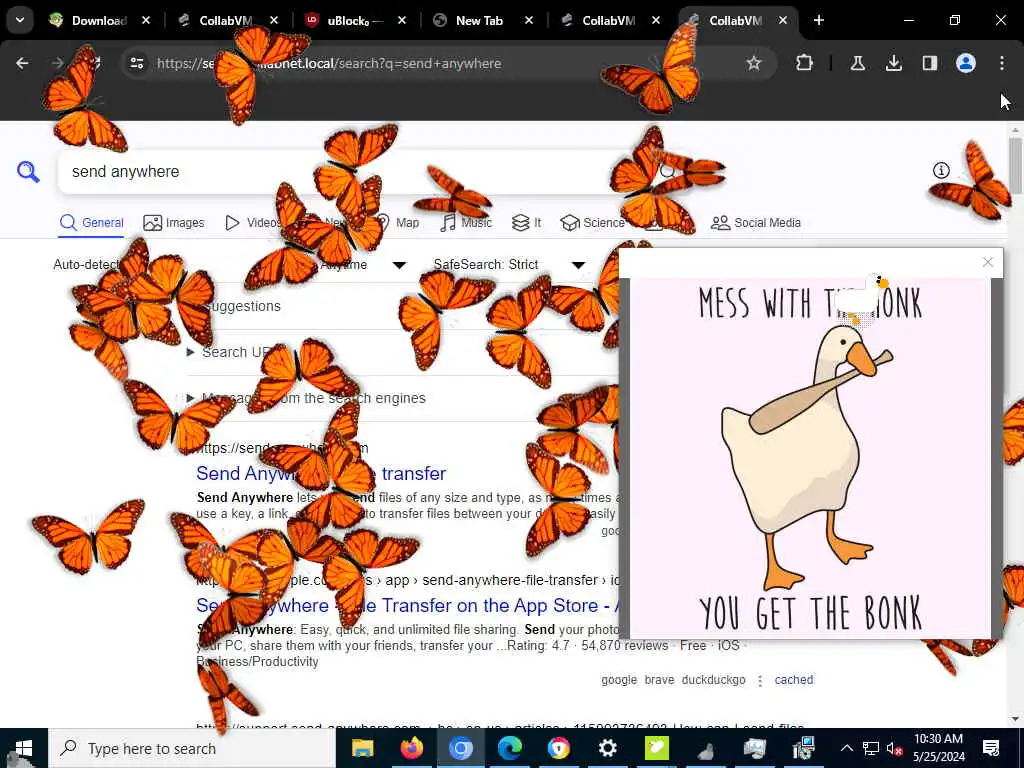The width and height of the screenshot is (1024, 768).
Task: Open the Send Anywhere file transfer result
Action: pyautogui.click(x=321, y=473)
